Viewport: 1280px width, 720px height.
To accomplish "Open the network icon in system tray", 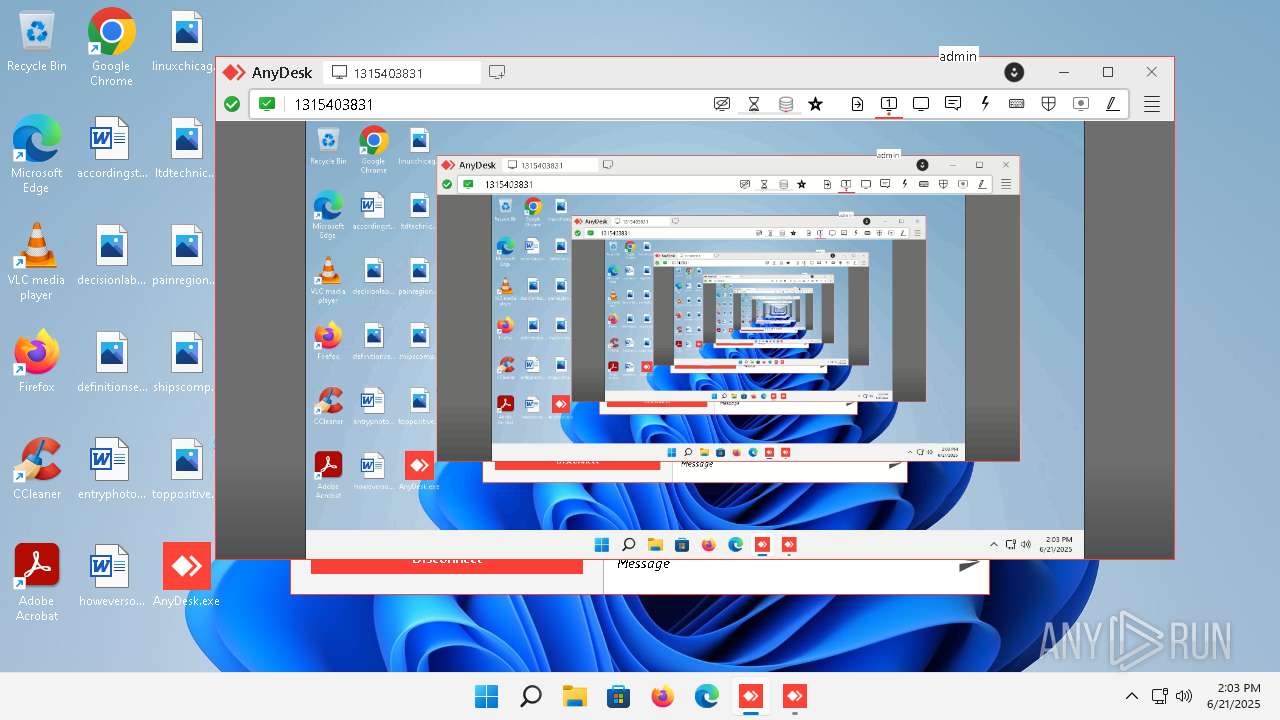I will [1160, 696].
